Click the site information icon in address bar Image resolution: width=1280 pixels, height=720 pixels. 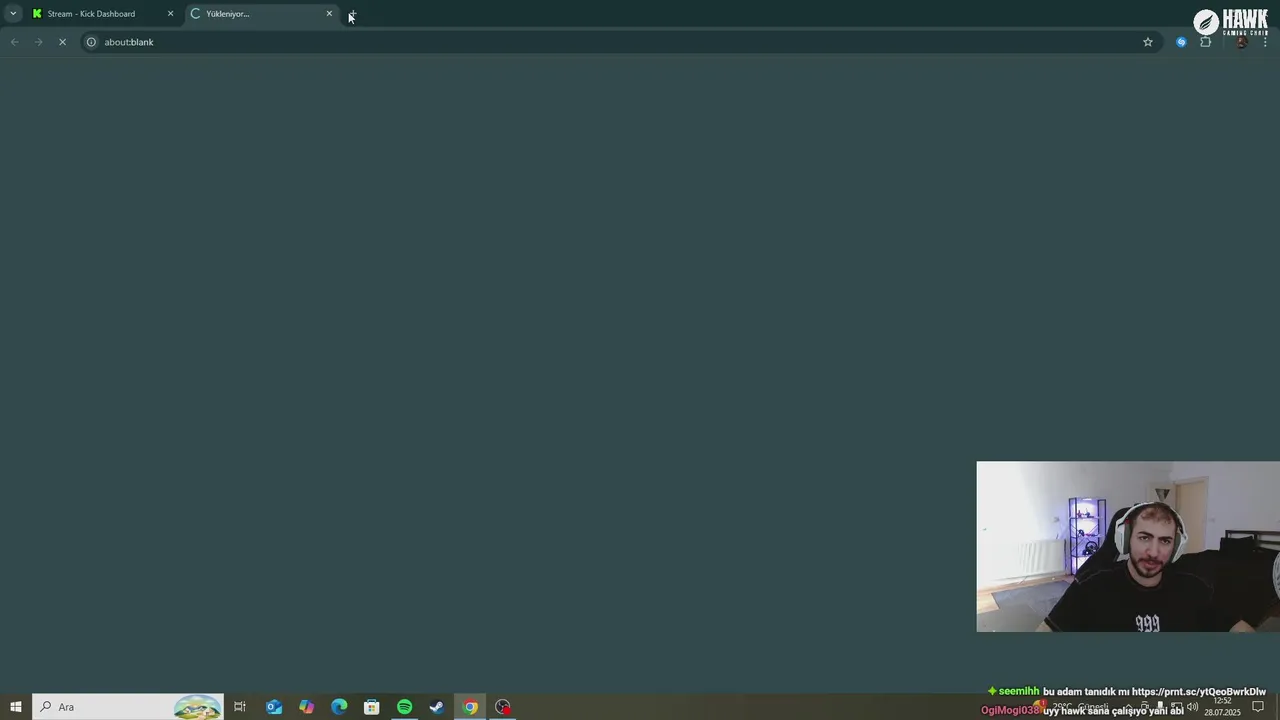[91, 42]
